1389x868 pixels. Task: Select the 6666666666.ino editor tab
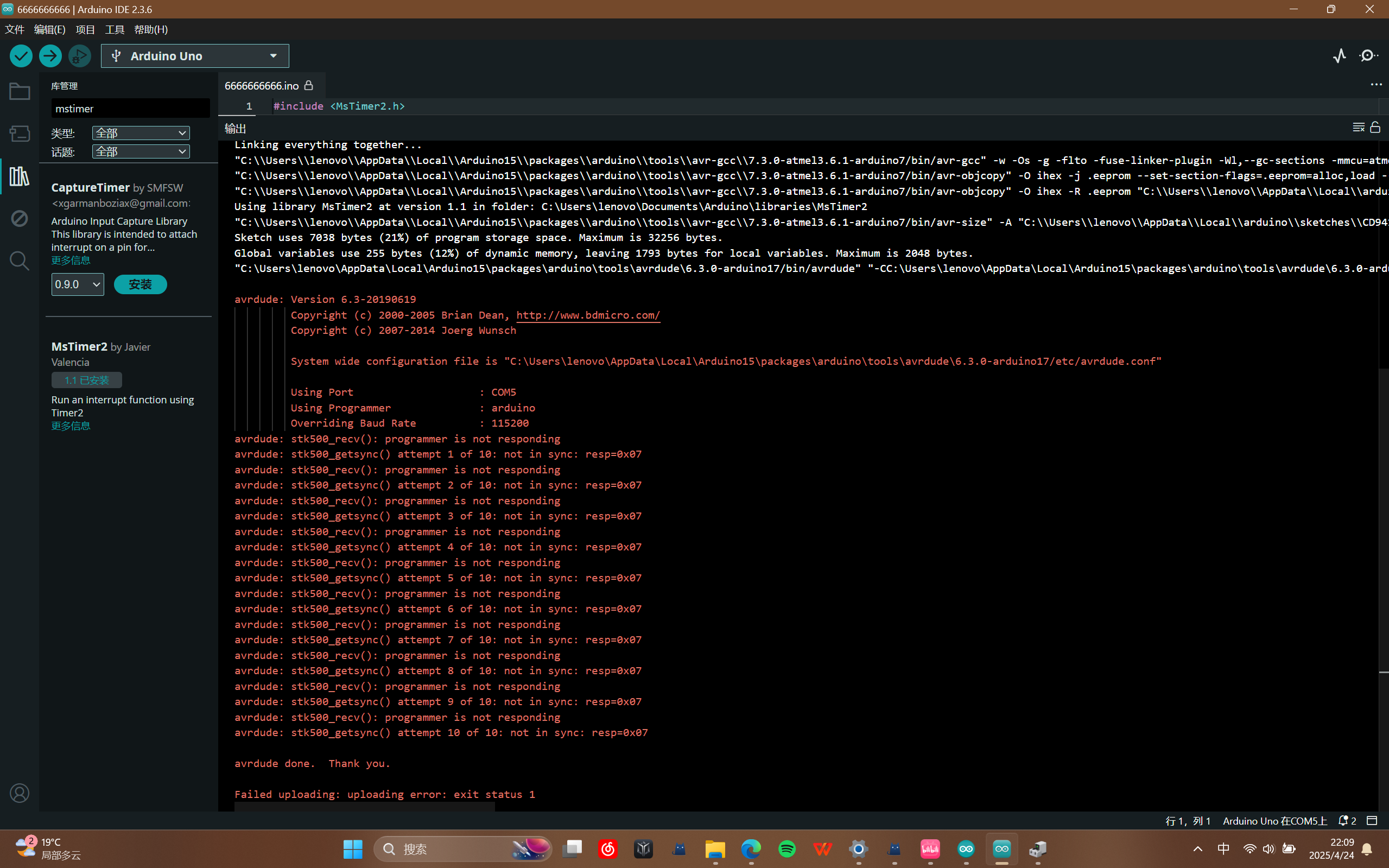tap(262, 86)
